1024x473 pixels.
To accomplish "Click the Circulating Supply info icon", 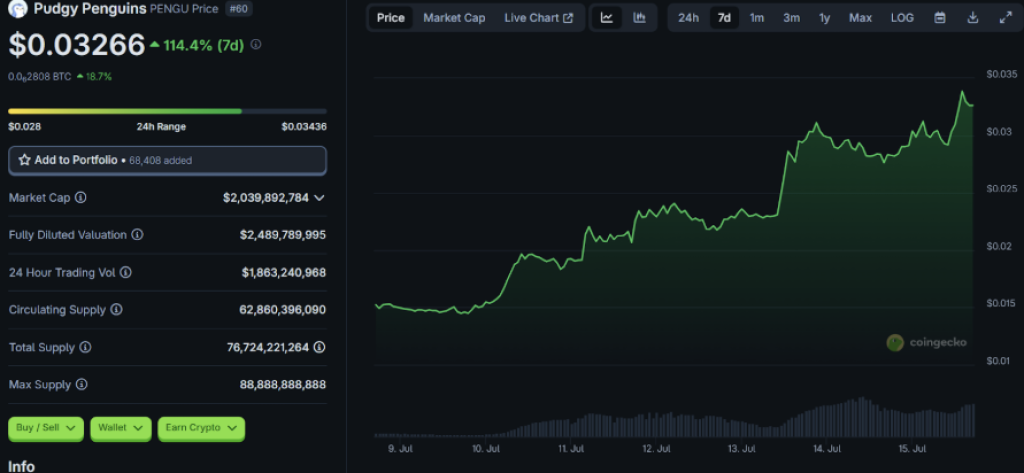I will (116, 310).
